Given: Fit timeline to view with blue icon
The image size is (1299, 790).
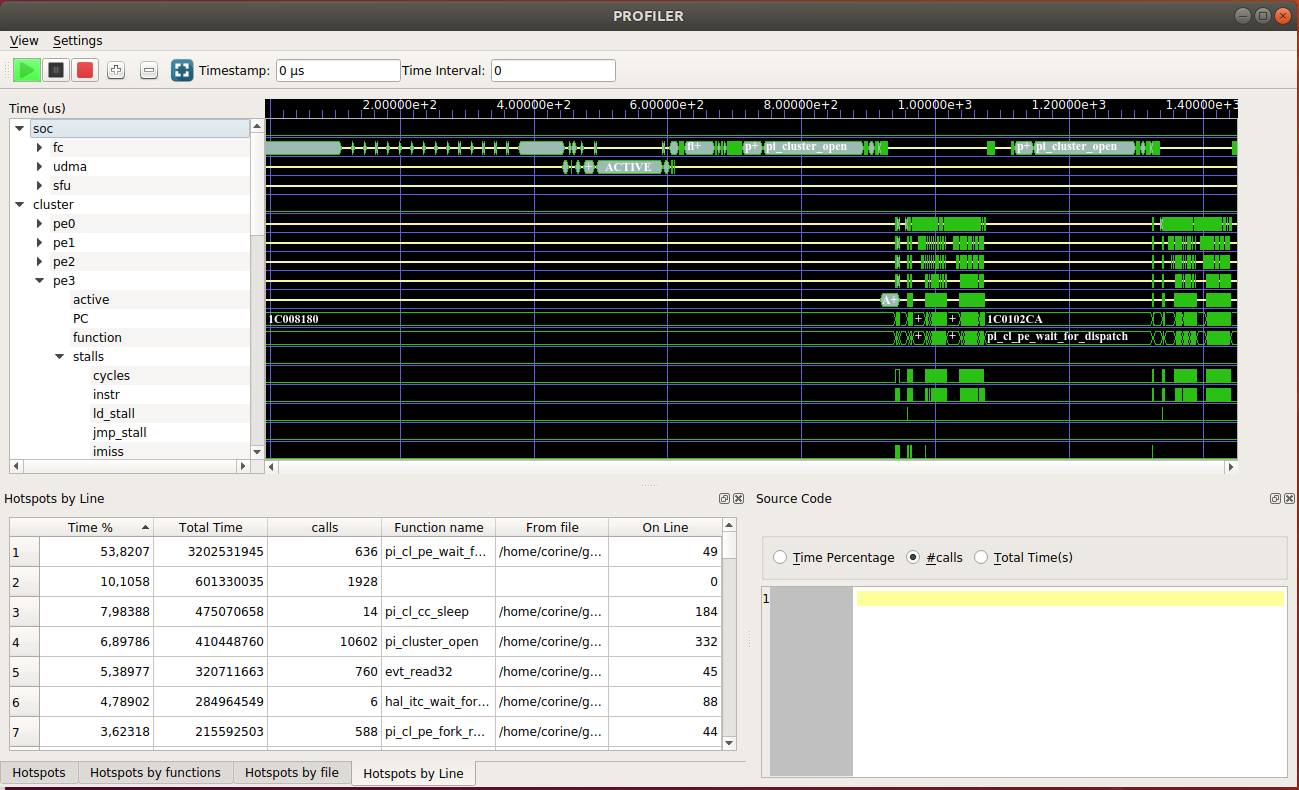Looking at the screenshot, I should point(182,70).
